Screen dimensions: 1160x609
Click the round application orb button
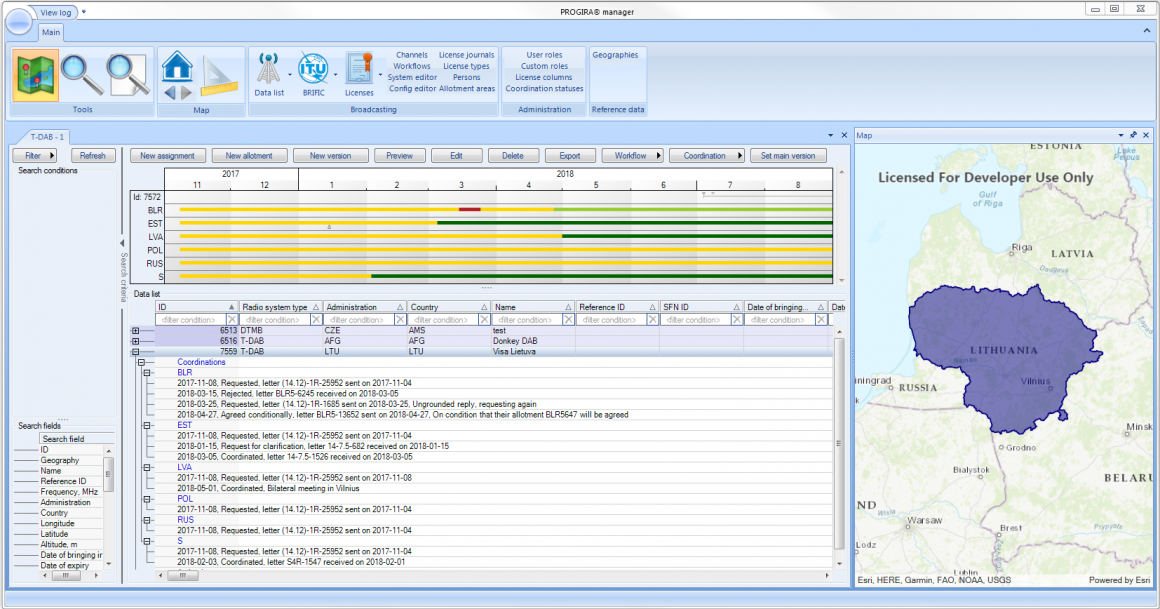point(18,21)
